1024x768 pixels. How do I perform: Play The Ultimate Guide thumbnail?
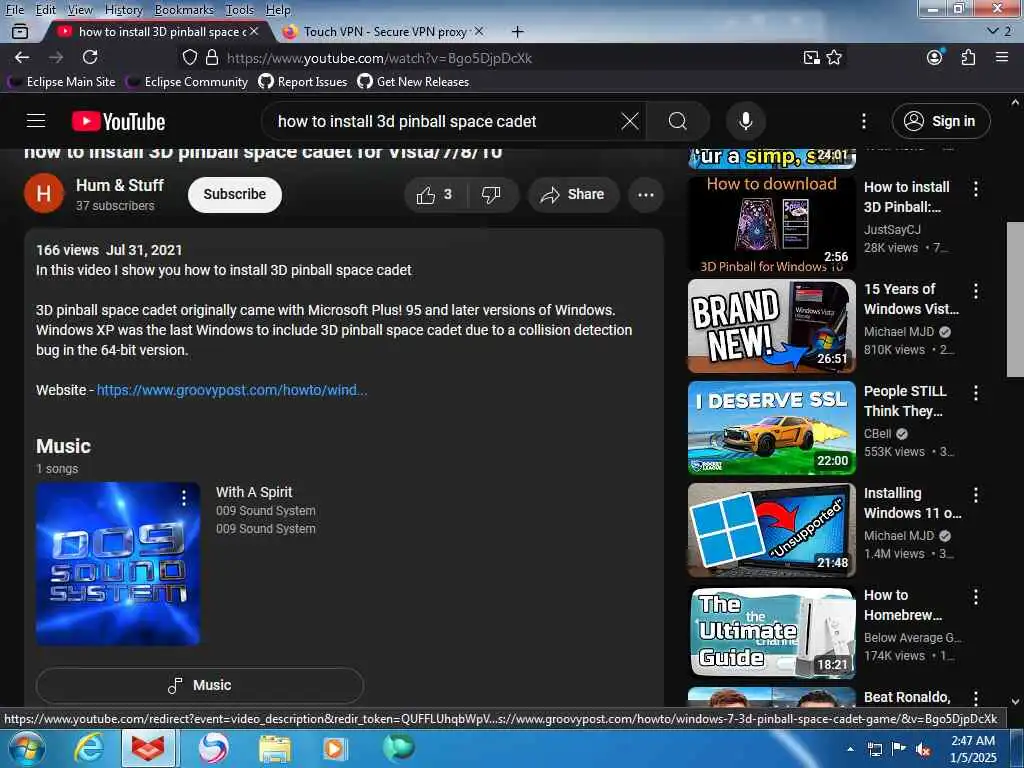(x=771, y=632)
